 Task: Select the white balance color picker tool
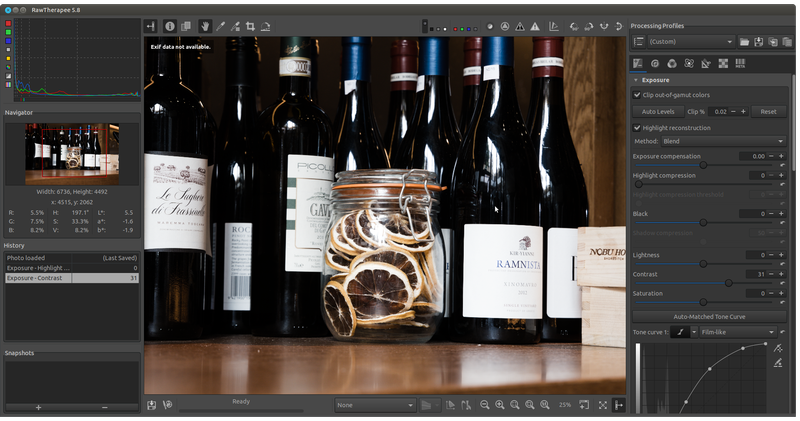point(220,27)
